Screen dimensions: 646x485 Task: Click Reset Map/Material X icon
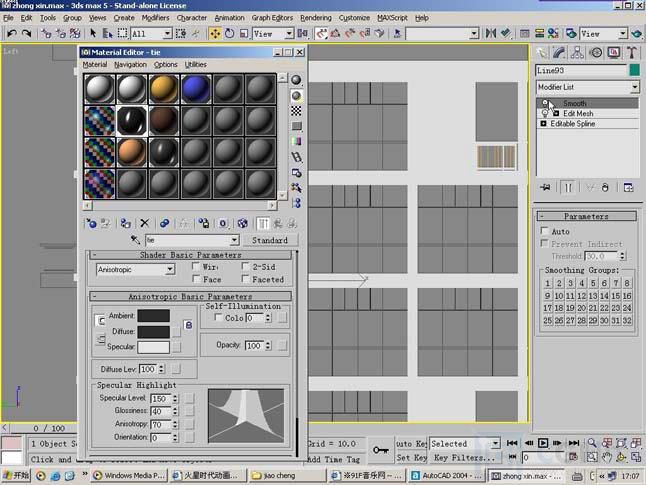point(145,223)
